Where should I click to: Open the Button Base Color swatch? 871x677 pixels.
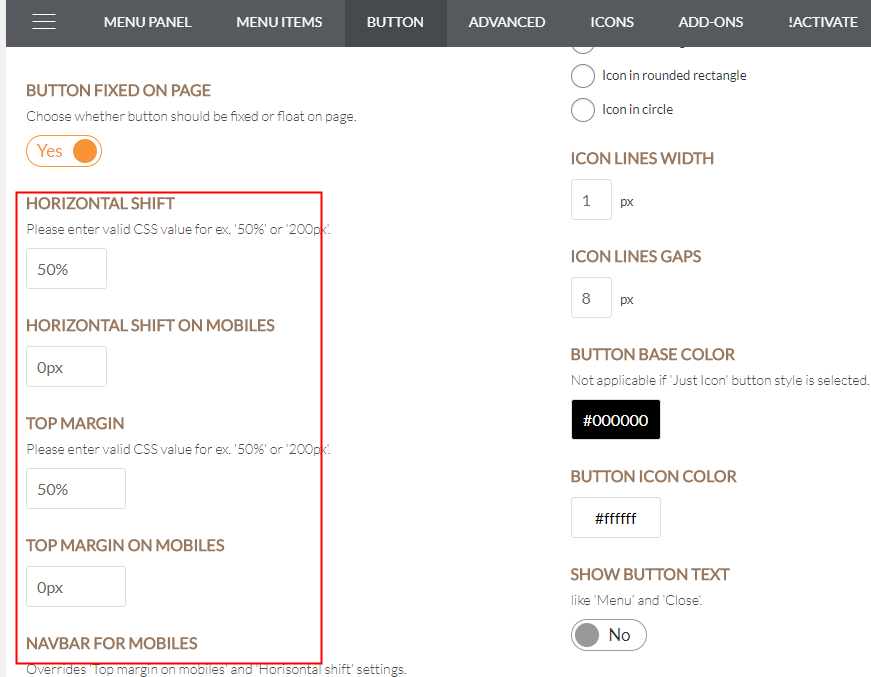point(615,420)
